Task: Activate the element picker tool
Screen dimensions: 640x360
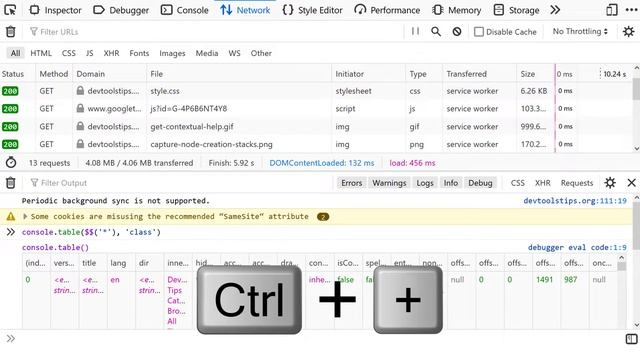Action: point(10,10)
